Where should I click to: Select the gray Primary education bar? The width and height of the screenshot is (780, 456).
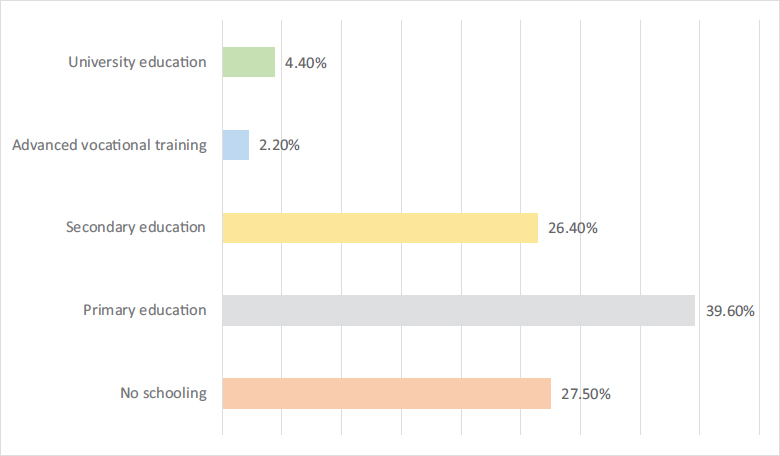(458, 310)
